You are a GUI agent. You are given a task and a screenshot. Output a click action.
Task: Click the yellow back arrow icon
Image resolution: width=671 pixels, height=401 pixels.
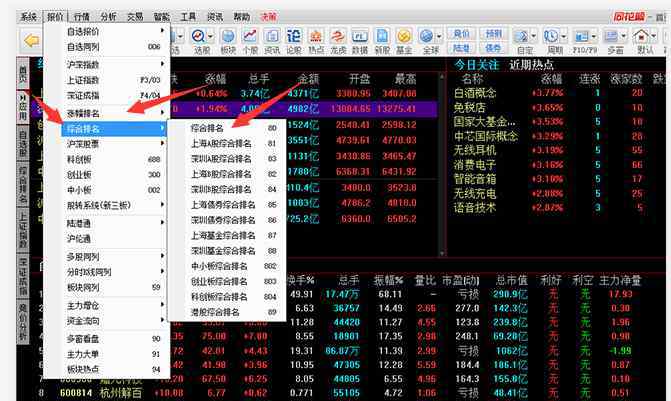coord(32,41)
